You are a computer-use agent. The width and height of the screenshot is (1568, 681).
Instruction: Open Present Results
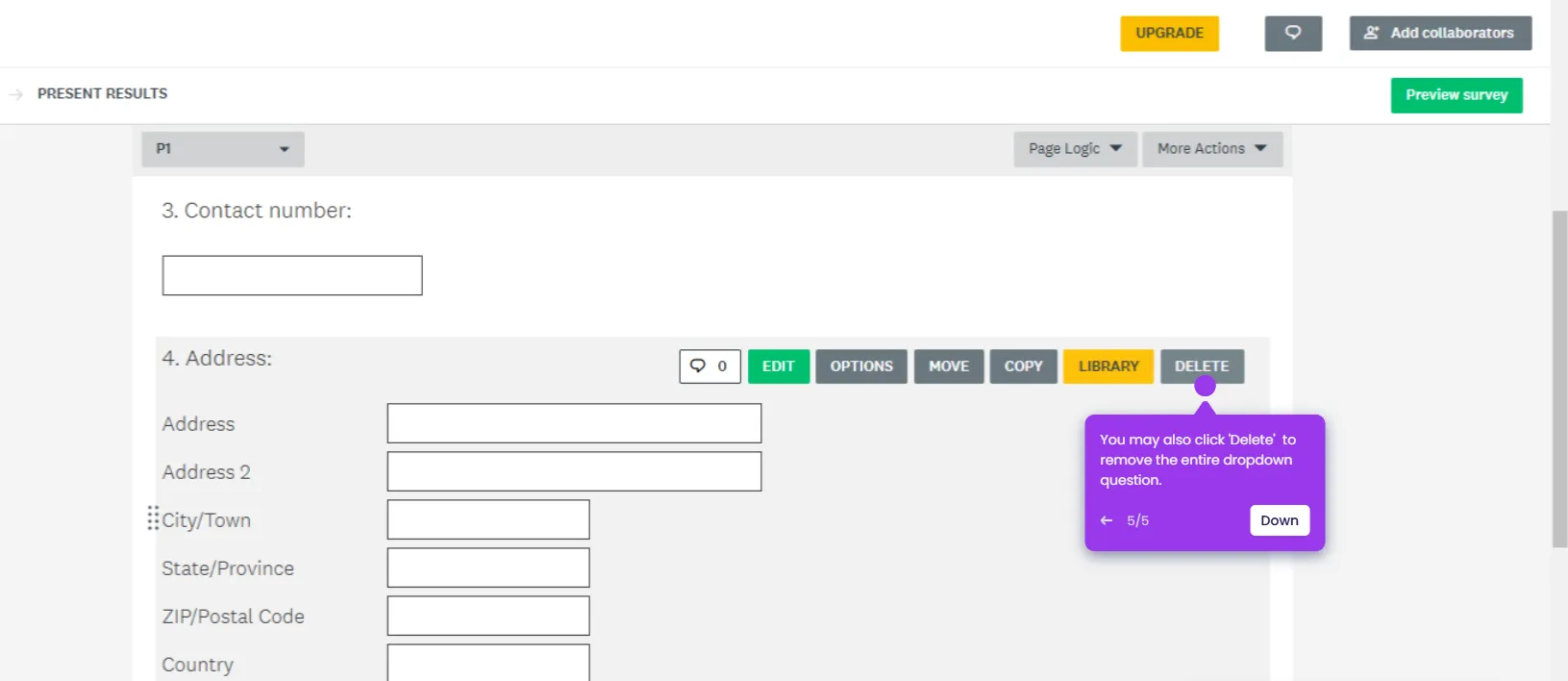point(102,93)
